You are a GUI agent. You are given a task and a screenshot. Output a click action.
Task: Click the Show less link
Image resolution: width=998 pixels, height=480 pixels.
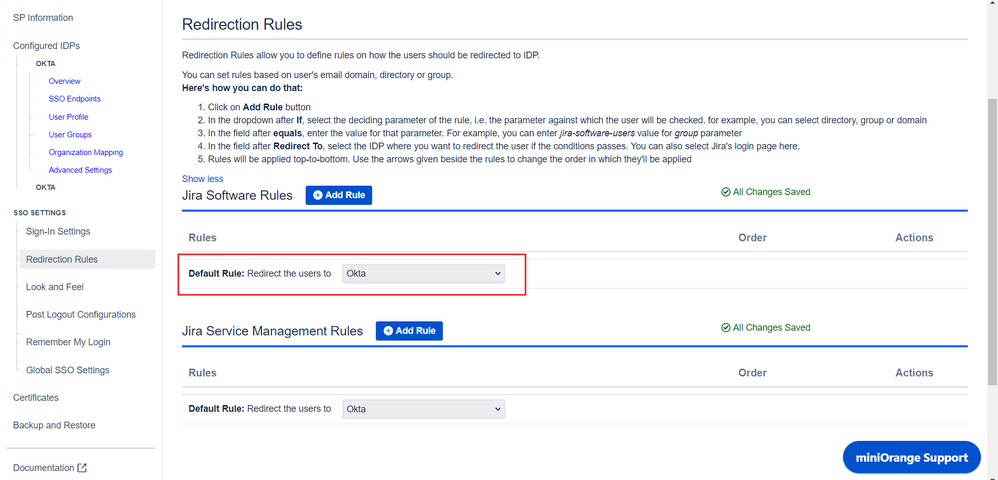pyautogui.click(x=202, y=179)
